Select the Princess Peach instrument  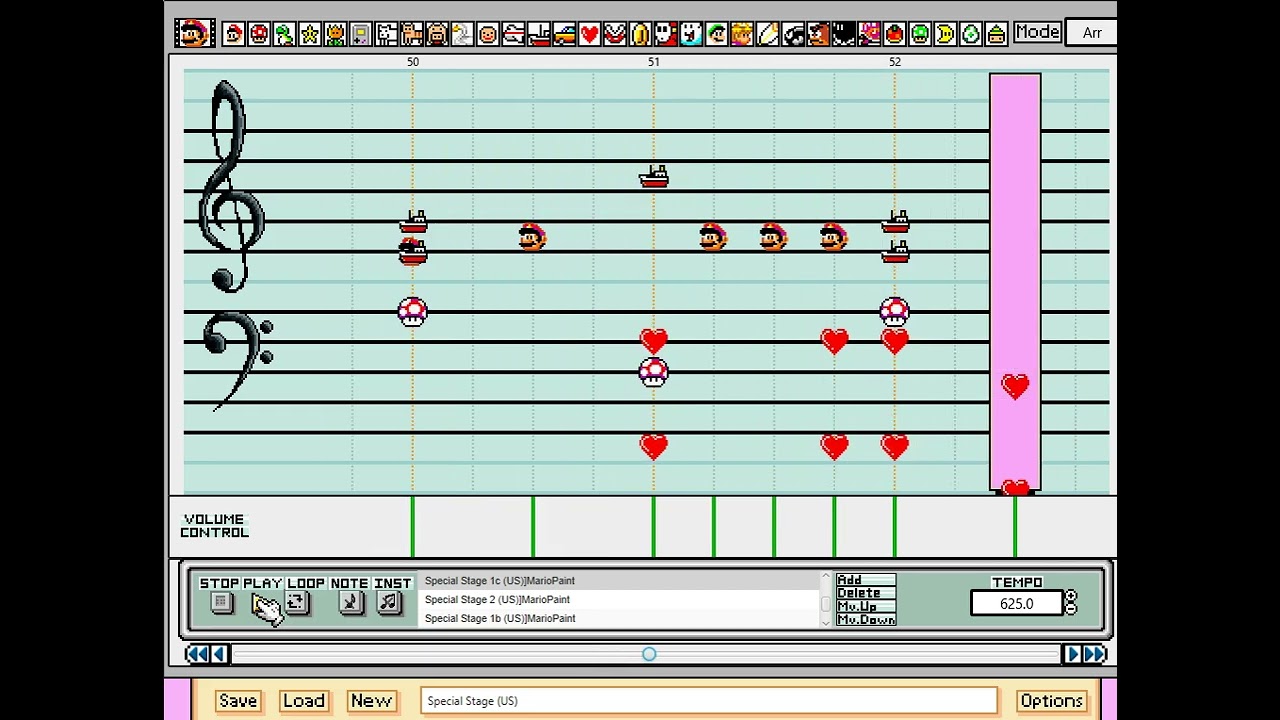741,34
